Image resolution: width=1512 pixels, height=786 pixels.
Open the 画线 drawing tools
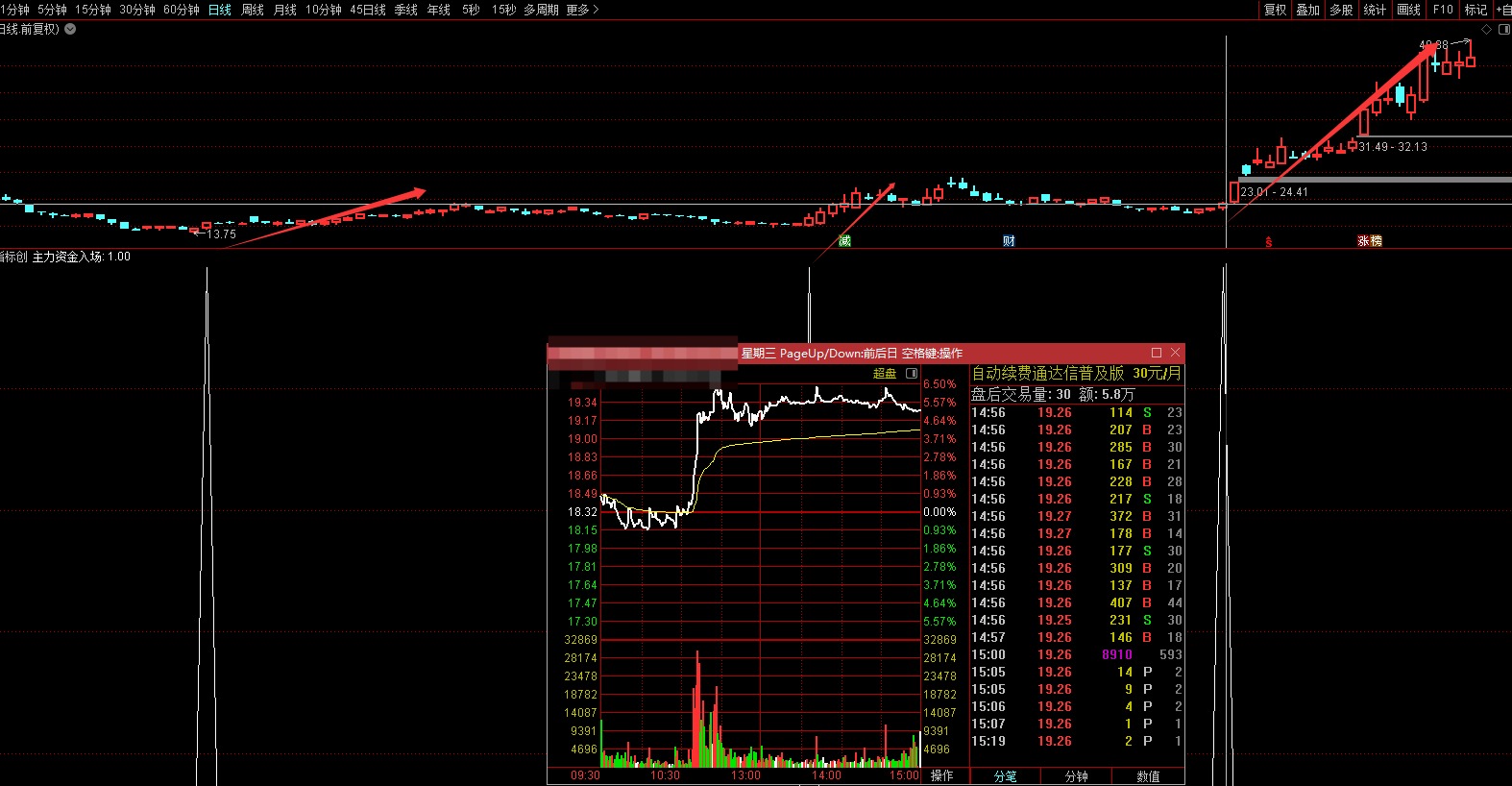(x=1408, y=10)
